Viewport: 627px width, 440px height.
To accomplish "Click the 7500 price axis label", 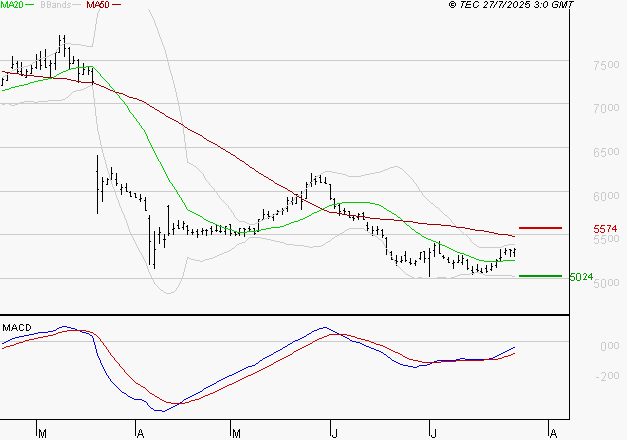I will tap(606, 65).
